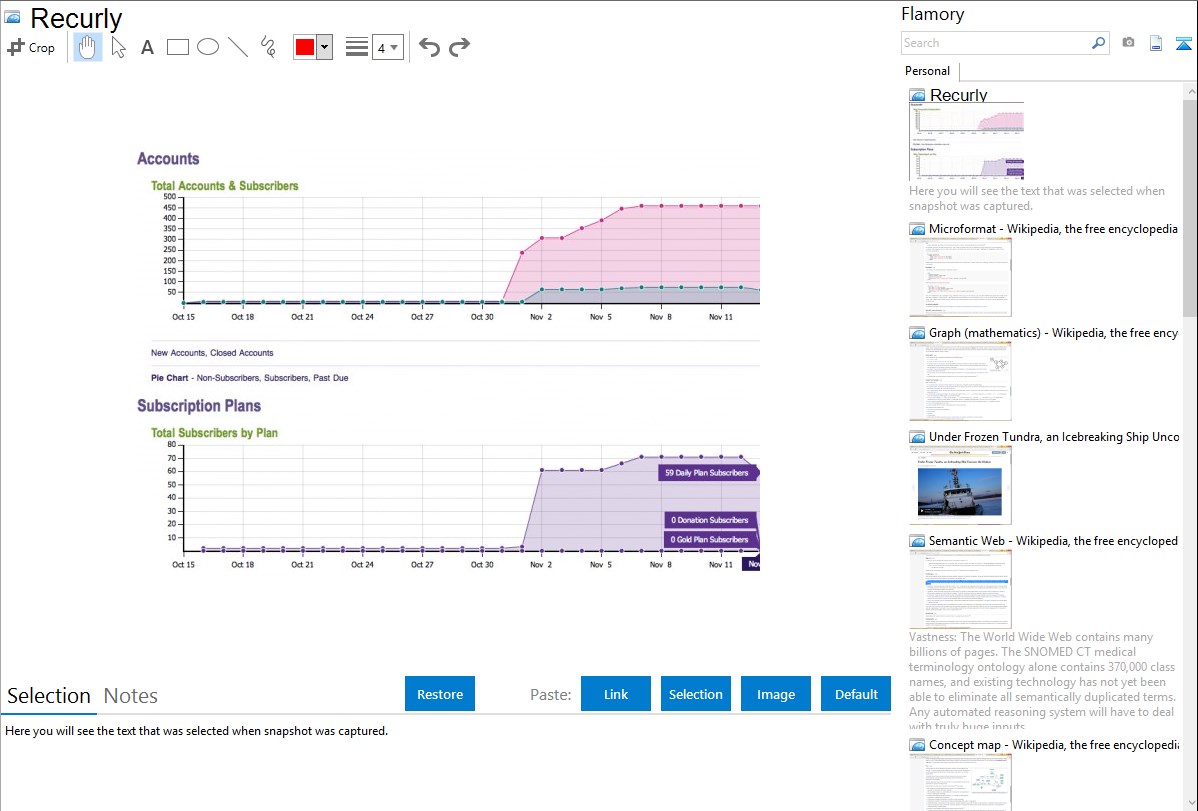
Task: Click the Semantic Web snapshot title
Action: pos(1053,540)
